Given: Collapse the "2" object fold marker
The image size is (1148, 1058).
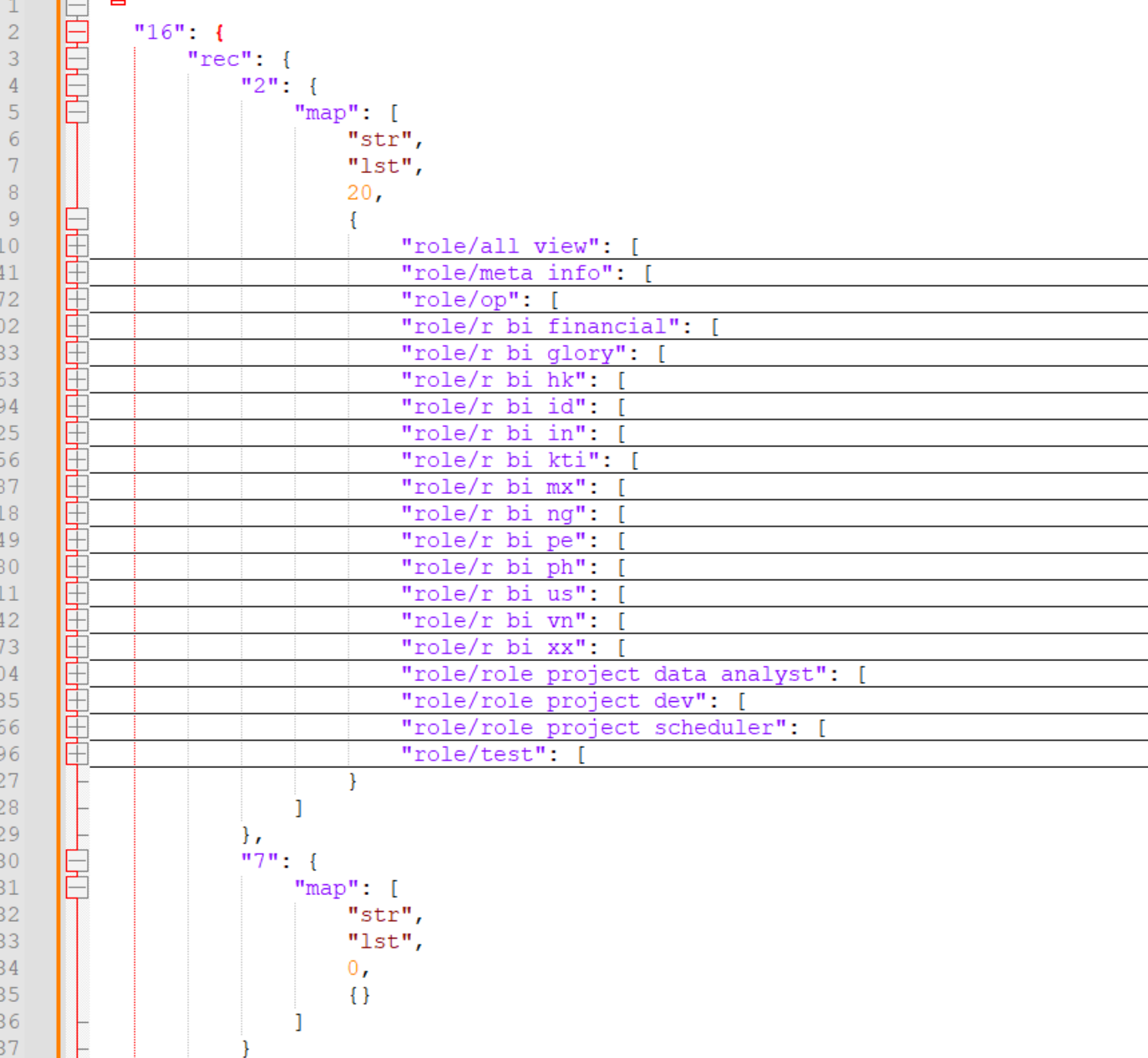Looking at the screenshot, I should (77, 85).
